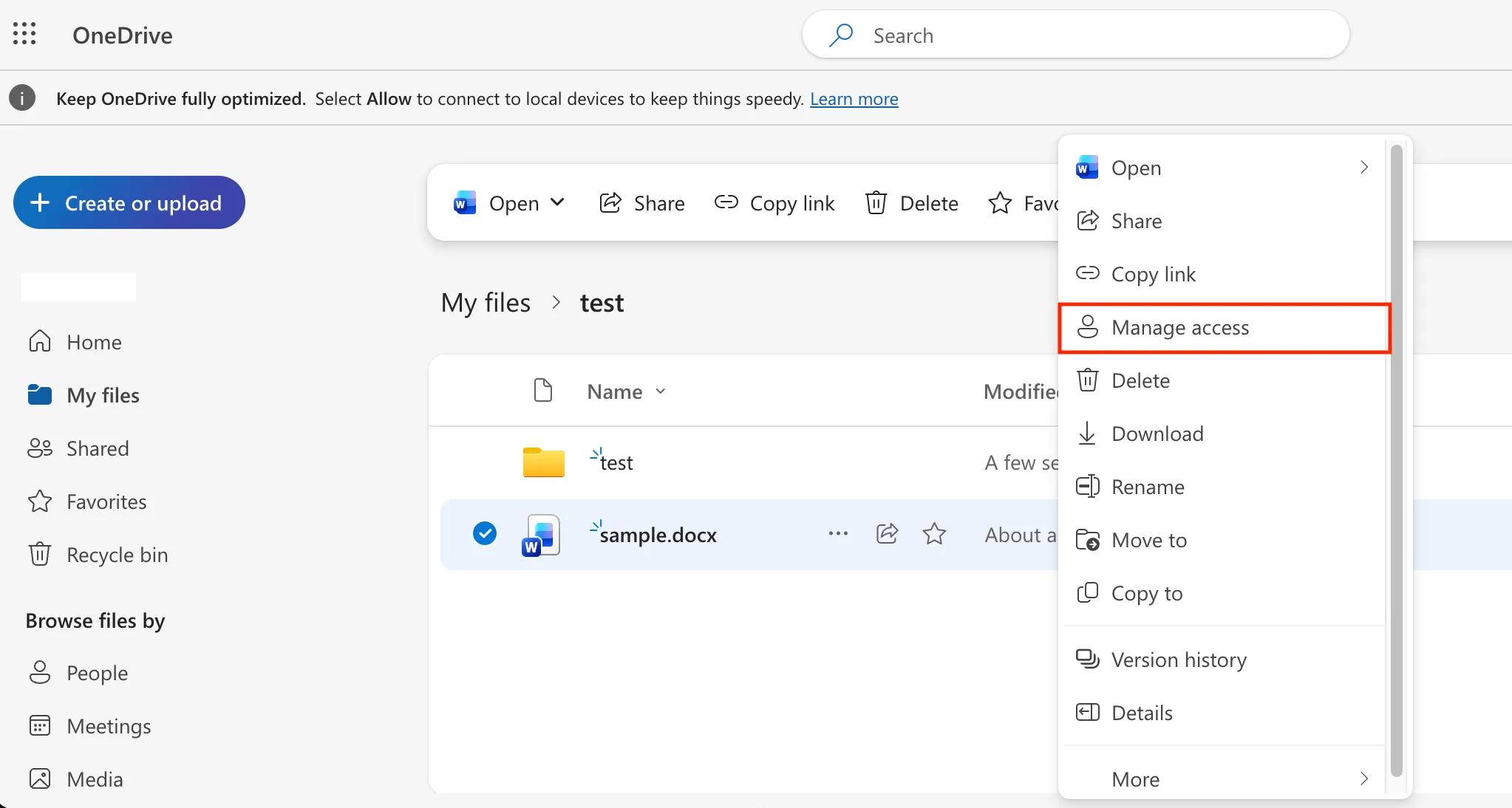Screen dimensions: 1512x808
Task: Open the app launcher grid
Action: coord(24,34)
